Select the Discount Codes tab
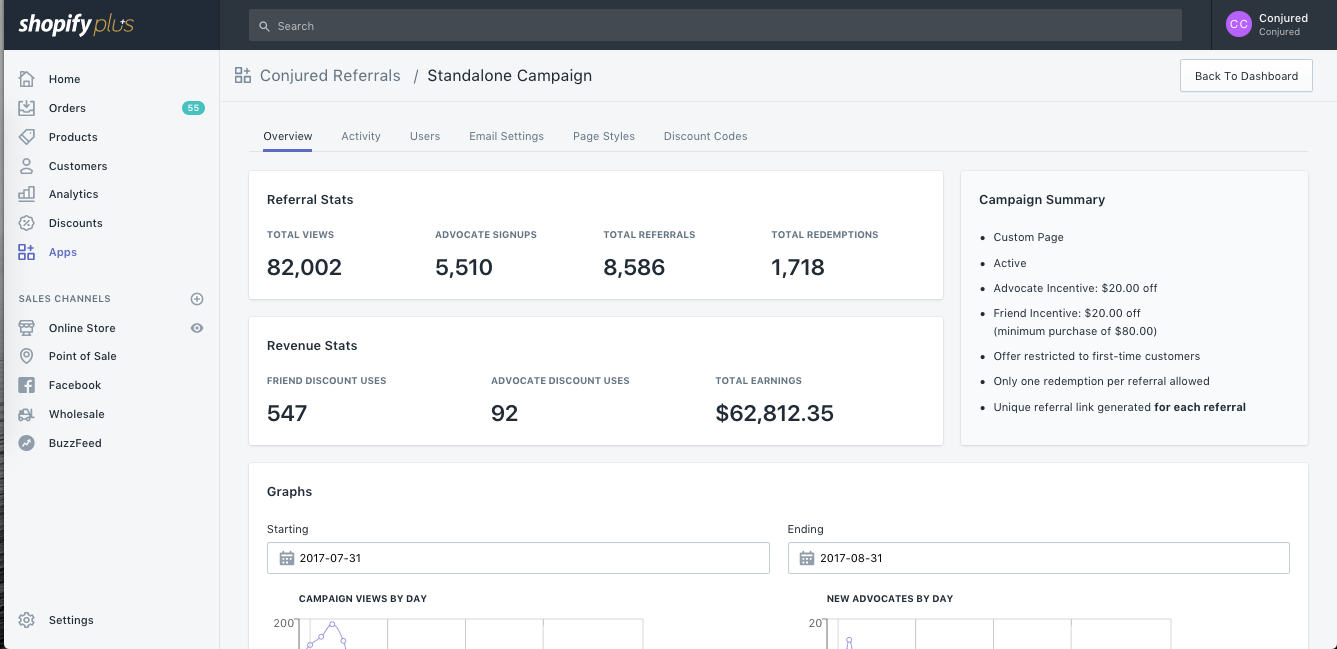Screen dimensions: 1337x649 [705, 136]
